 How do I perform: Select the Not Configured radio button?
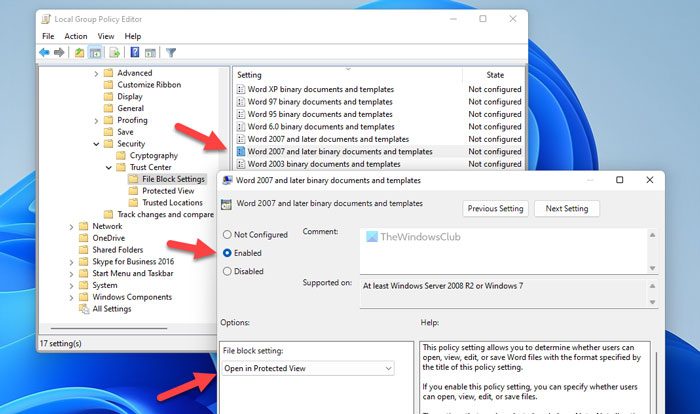tap(227, 234)
